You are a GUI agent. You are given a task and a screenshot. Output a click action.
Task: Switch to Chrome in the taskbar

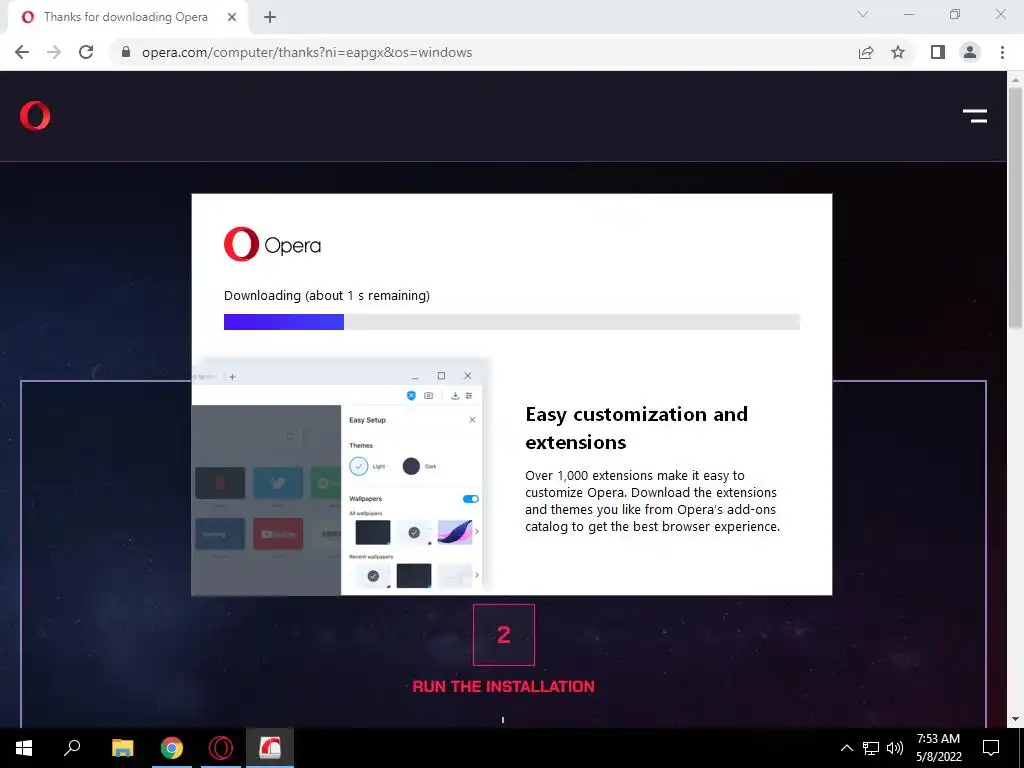pyautogui.click(x=172, y=748)
